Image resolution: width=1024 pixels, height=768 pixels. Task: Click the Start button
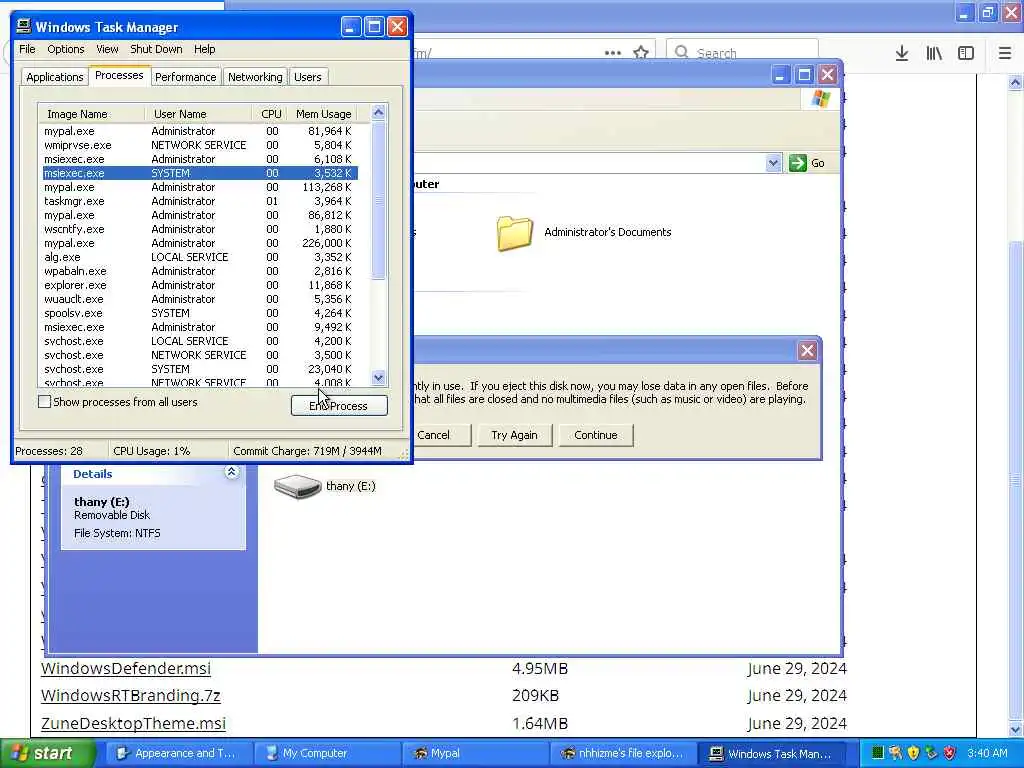47,753
